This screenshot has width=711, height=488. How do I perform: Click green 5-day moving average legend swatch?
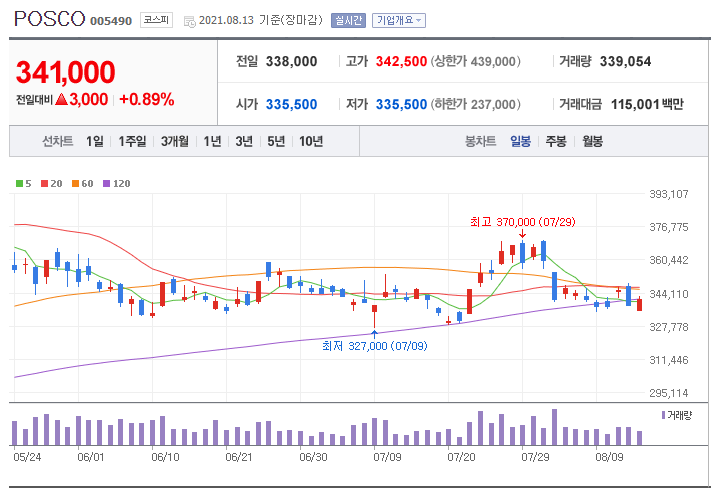coord(19,184)
